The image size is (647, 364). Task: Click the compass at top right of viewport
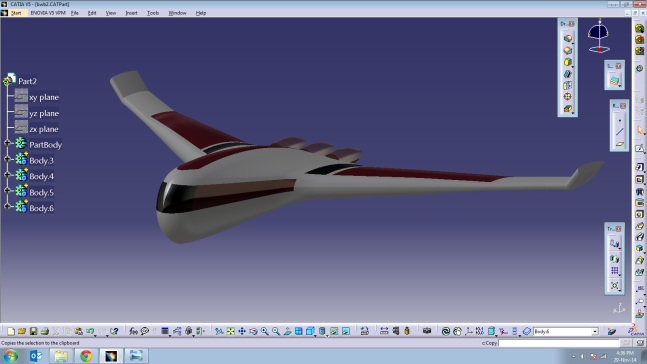[599, 36]
